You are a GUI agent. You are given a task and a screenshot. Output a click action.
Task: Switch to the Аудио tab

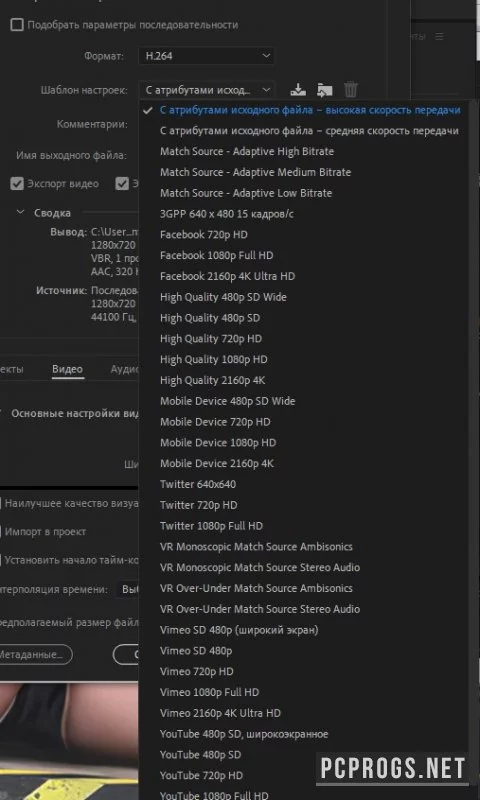point(124,369)
